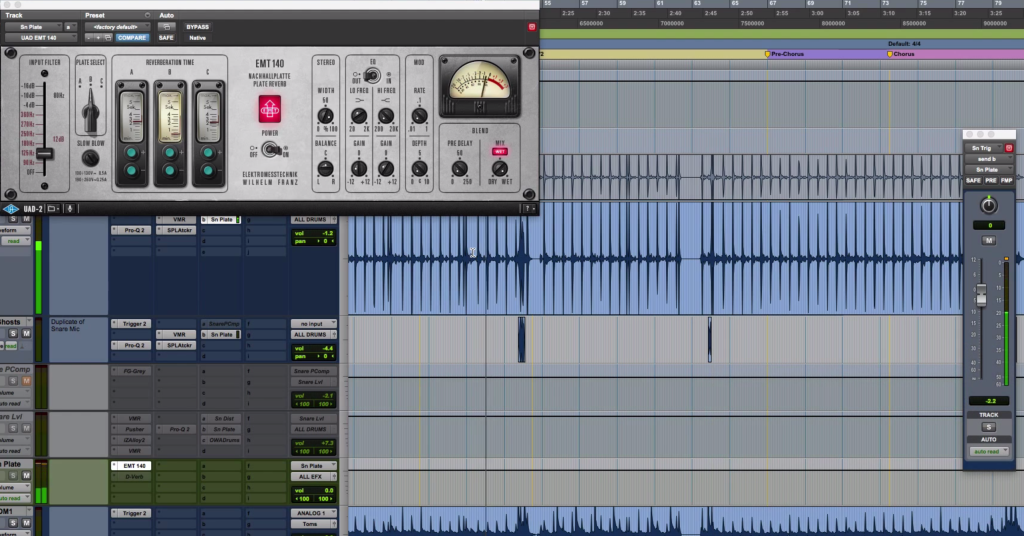Adjust the Input Filter slider handle
The height and width of the screenshot is (536, 1024).
click(44, 154)
